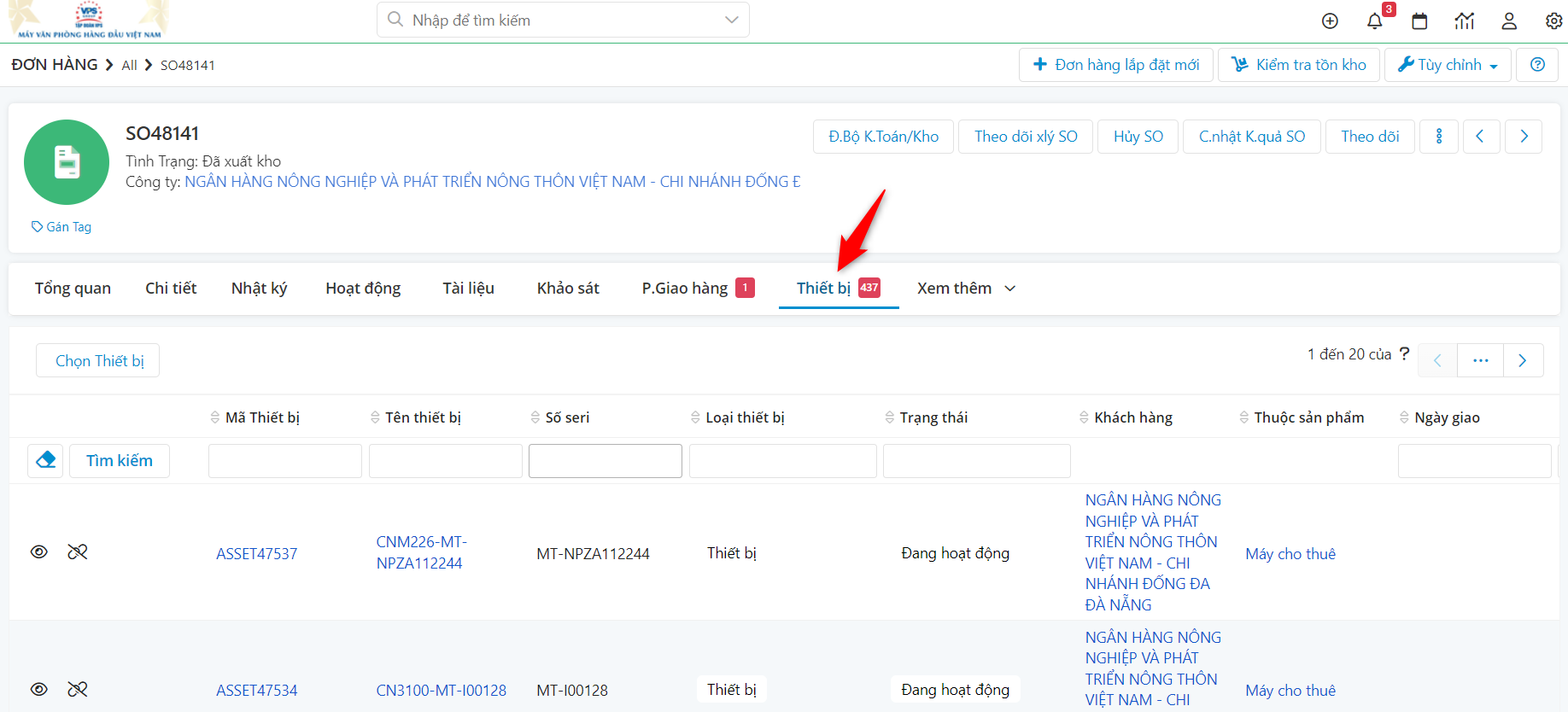The height and width of the screenshot is (712, 1568).
Task: Go to previous page of device list
Action: coord(1437,360)
